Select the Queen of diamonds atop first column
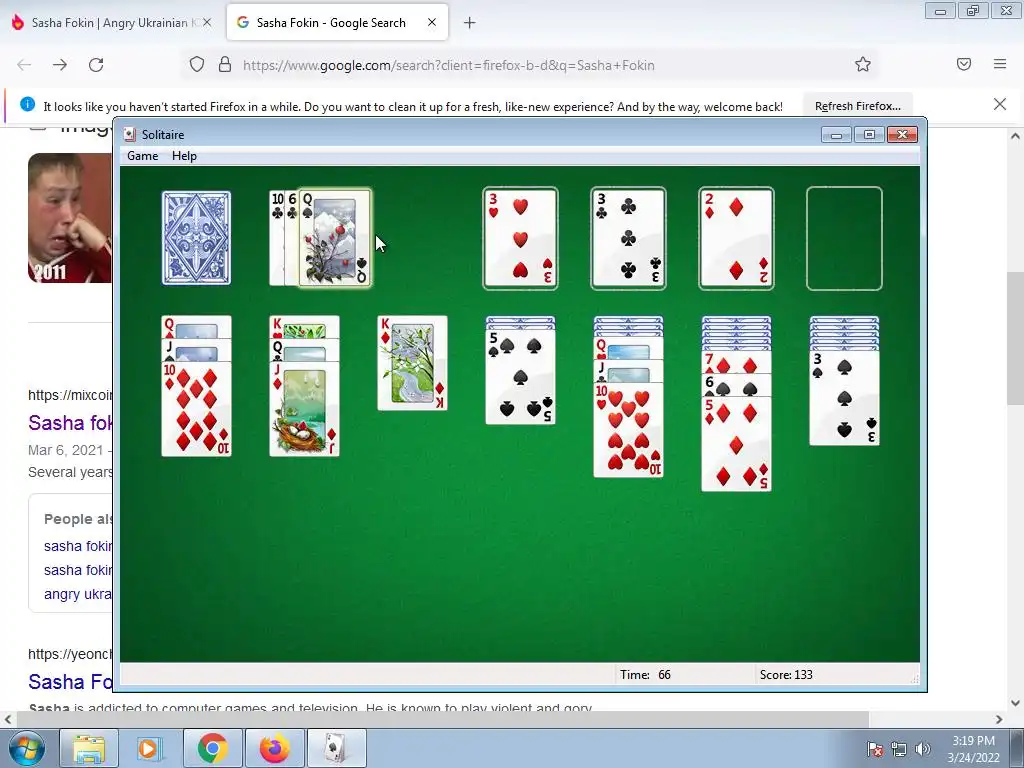 pyautogui.click(x=196, y=327)
